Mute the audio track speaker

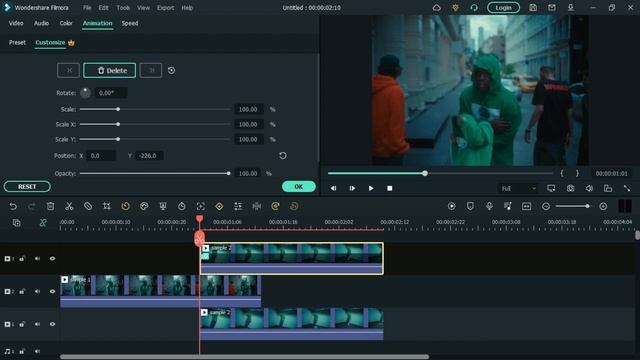37,351
